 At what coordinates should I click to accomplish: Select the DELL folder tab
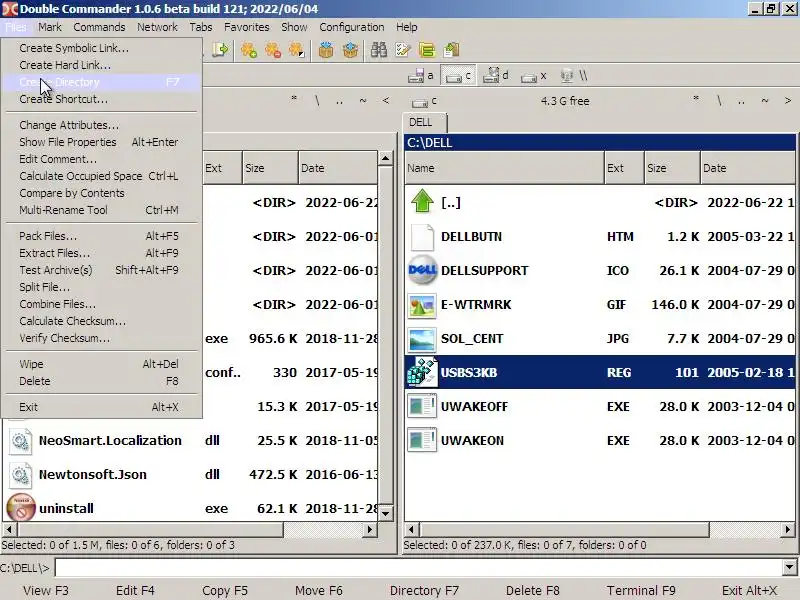(x=424, y=122)
